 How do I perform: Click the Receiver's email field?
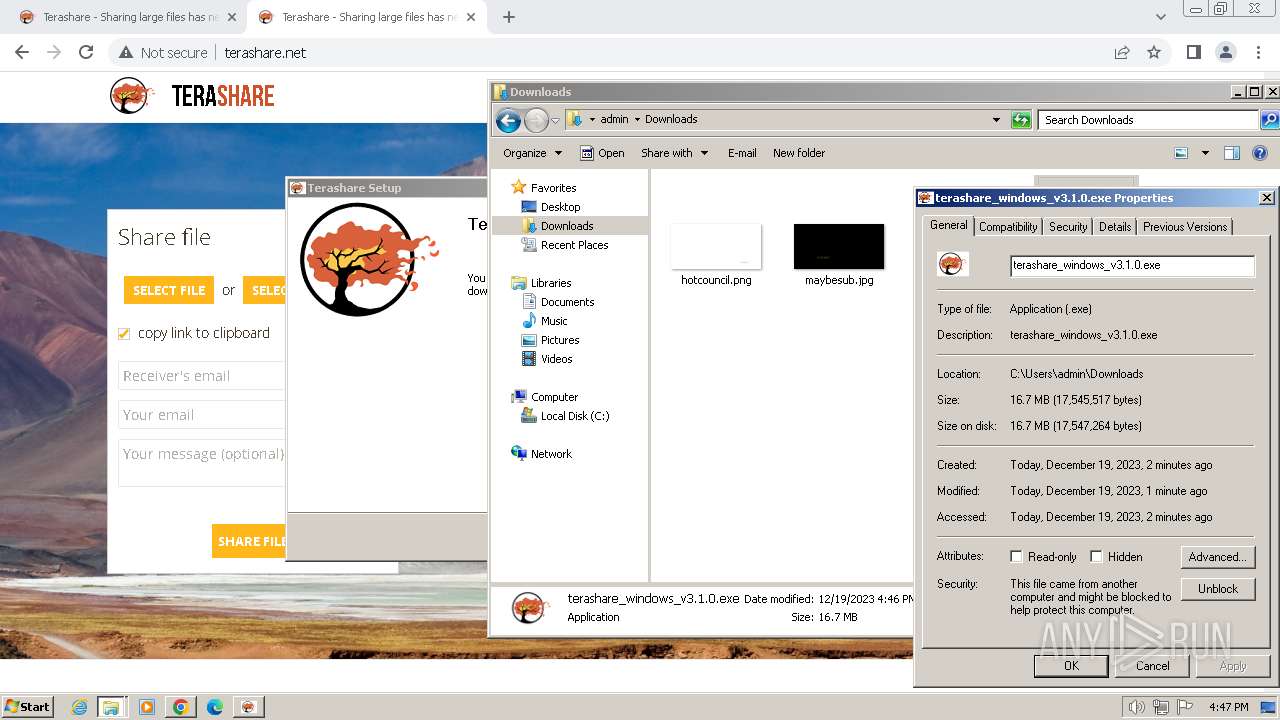202,376
